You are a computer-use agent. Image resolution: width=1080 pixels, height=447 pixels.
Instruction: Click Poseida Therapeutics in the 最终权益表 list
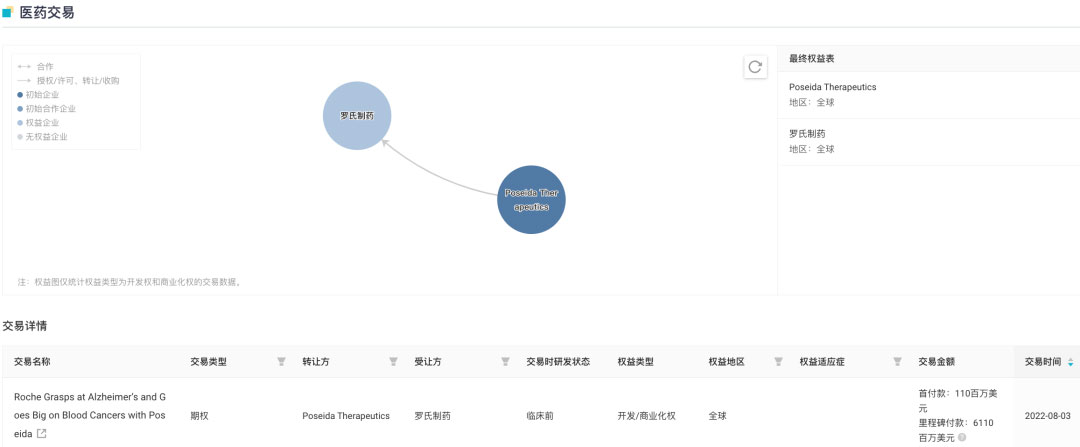click(x=832, y=87)
